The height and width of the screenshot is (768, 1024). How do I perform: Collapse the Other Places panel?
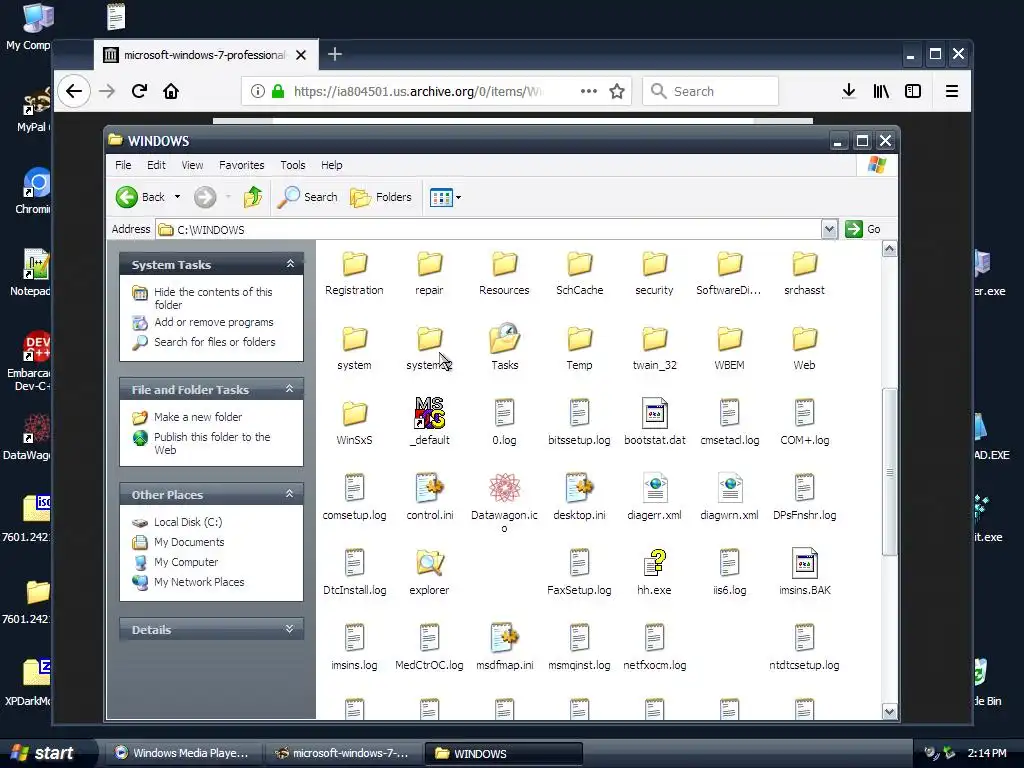click(x=289, y=494)
